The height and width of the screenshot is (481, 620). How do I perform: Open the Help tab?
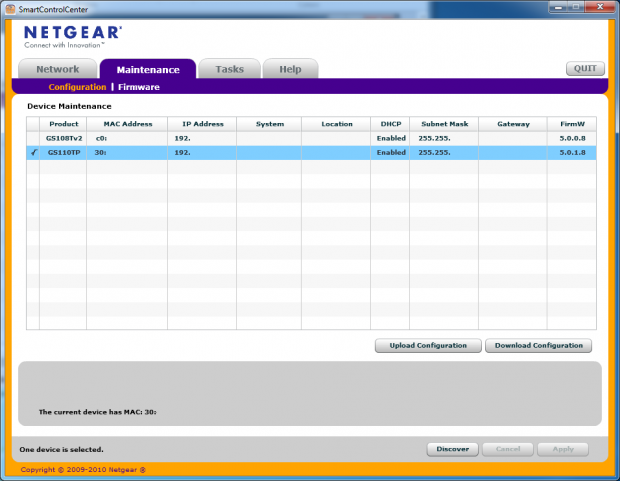[290, 69]
